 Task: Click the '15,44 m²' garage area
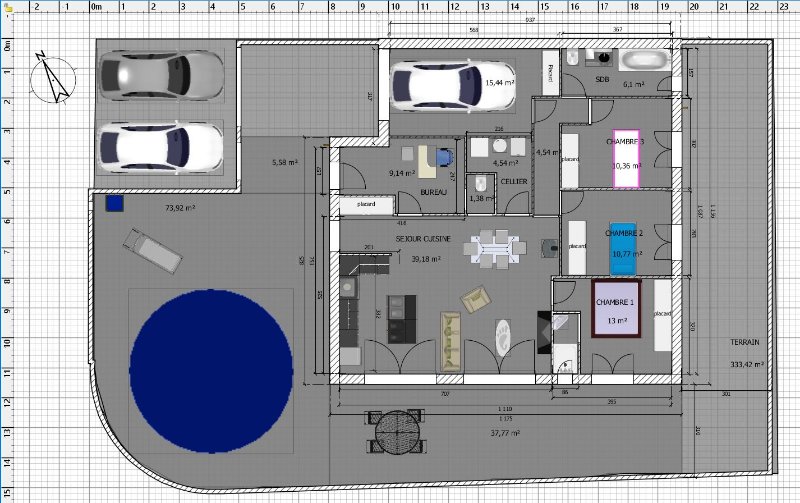tap(499, 83)
